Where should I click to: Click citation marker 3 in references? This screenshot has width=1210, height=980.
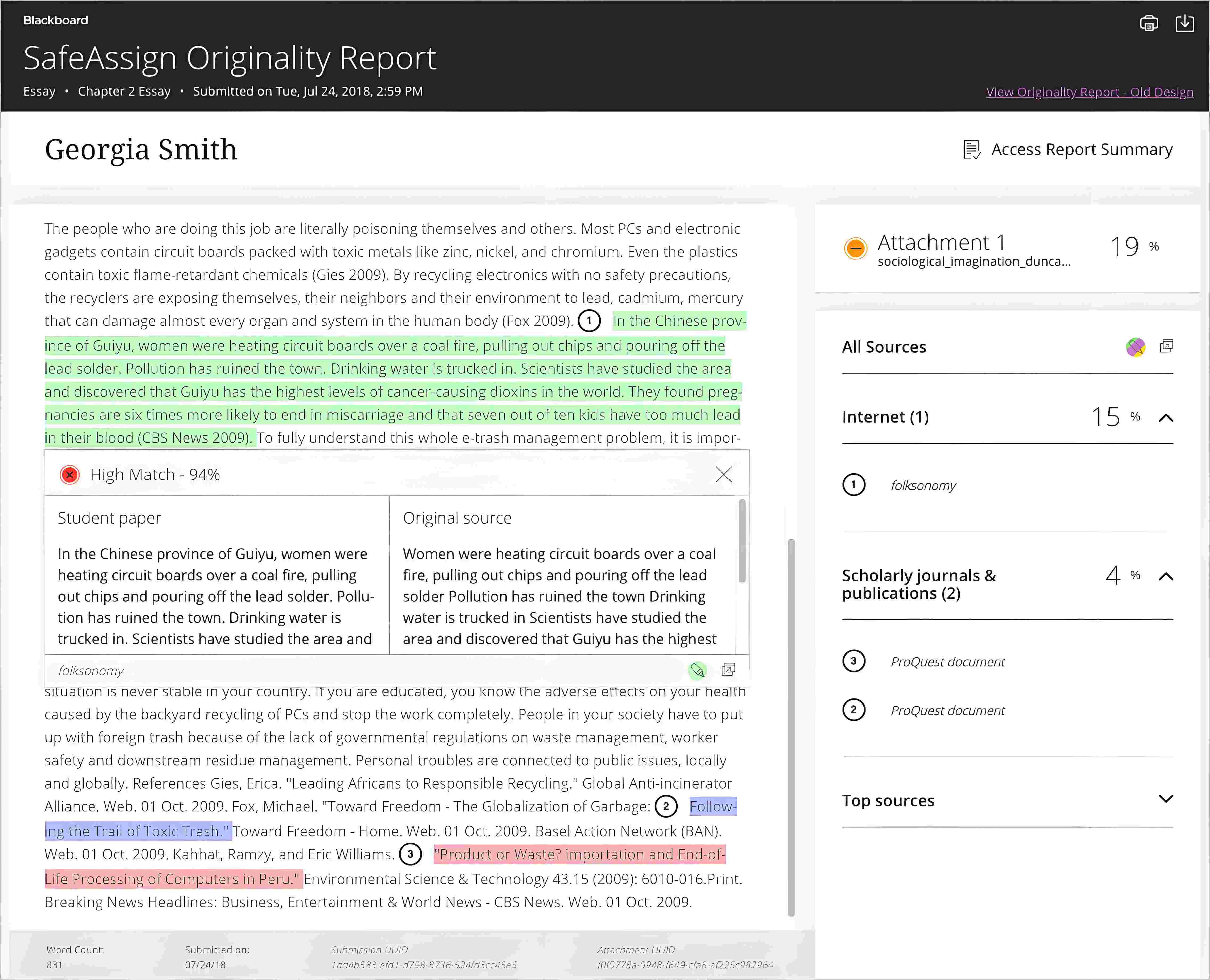(410, 854)
